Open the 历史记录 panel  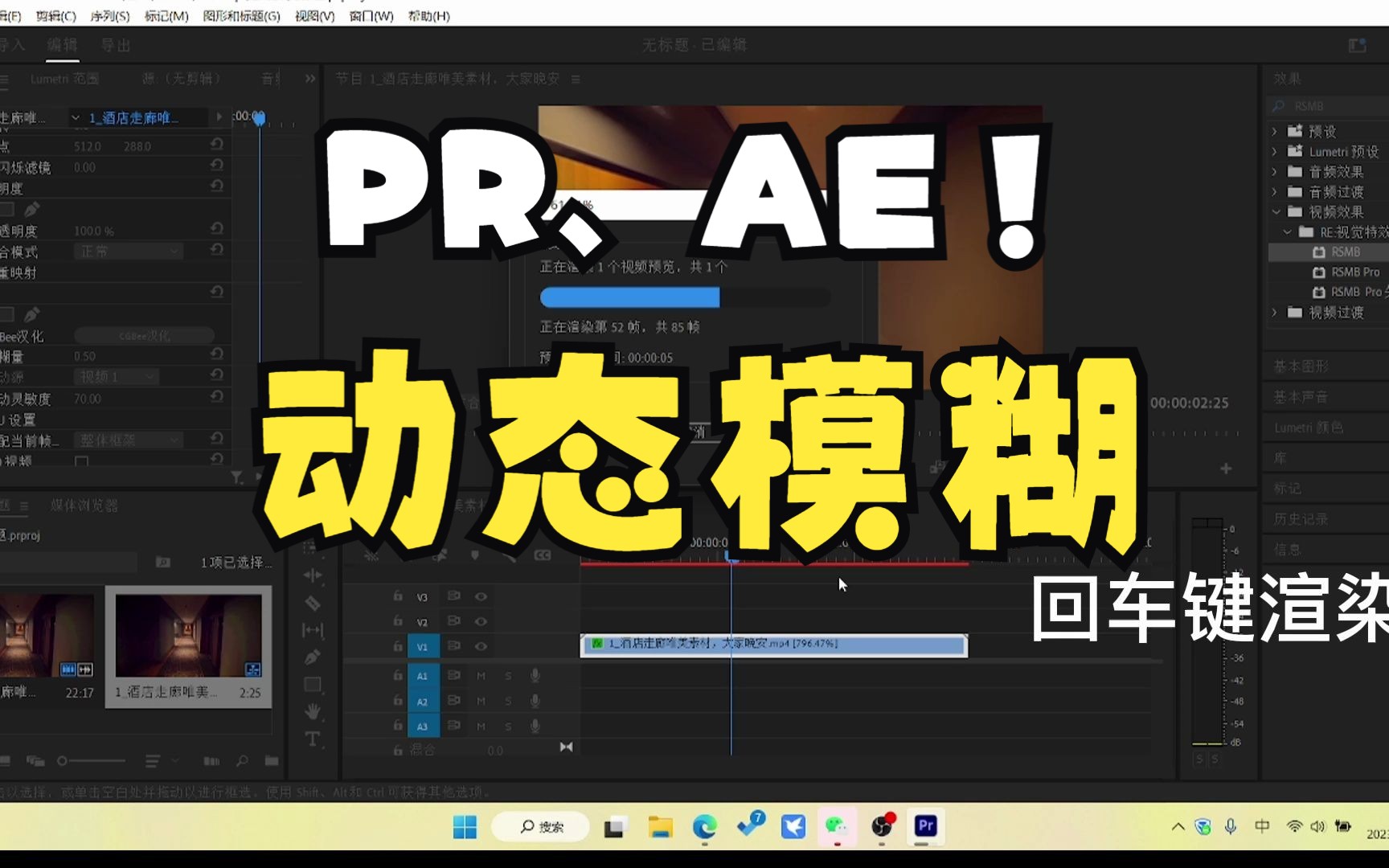(x=1301, y=519)
